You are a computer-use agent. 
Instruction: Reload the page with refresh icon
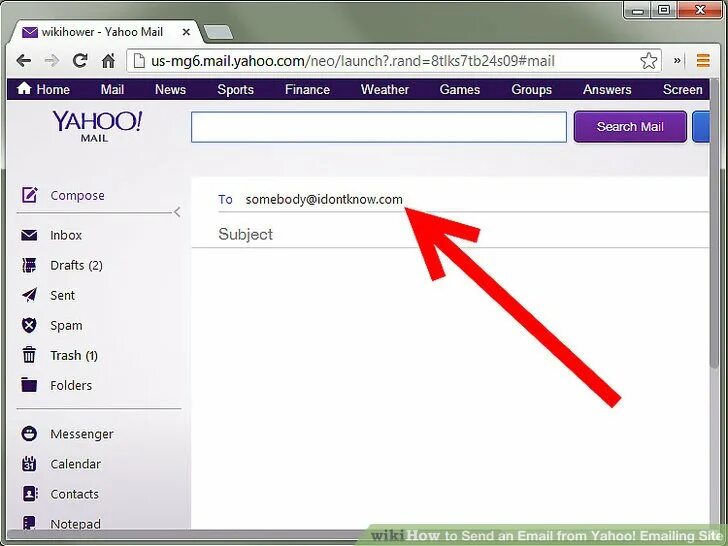coord(80,60)
